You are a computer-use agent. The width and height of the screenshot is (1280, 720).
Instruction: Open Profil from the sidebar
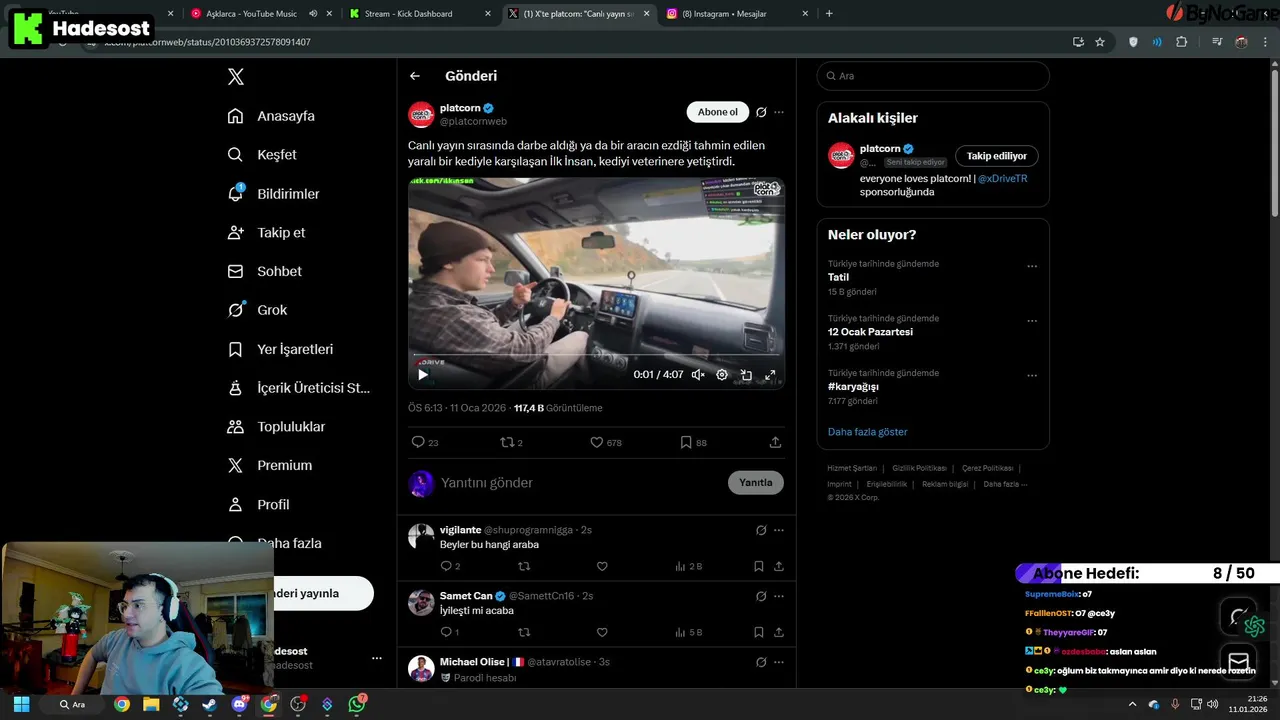258,505
